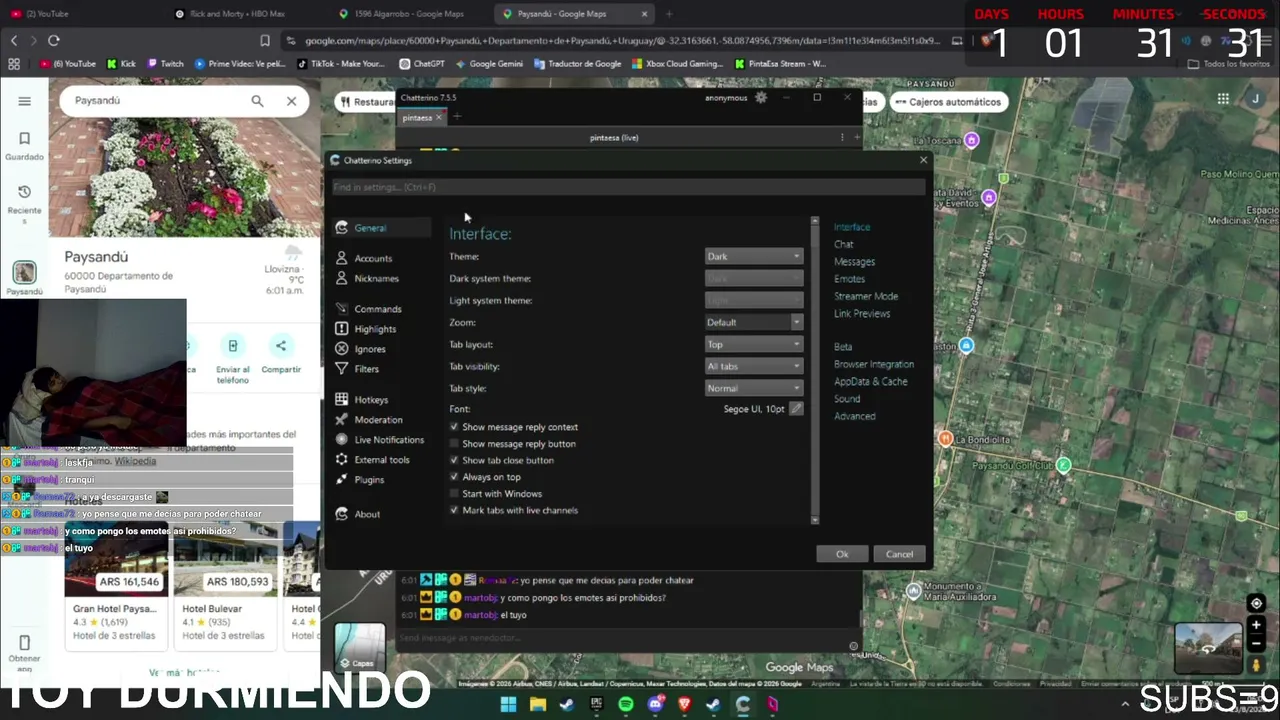Image resolution: width=1280 pixels, height=720 pixels.
Task: Click the Cajeros automáticos chip in Google Maps
Action: (x=947, y=102)
